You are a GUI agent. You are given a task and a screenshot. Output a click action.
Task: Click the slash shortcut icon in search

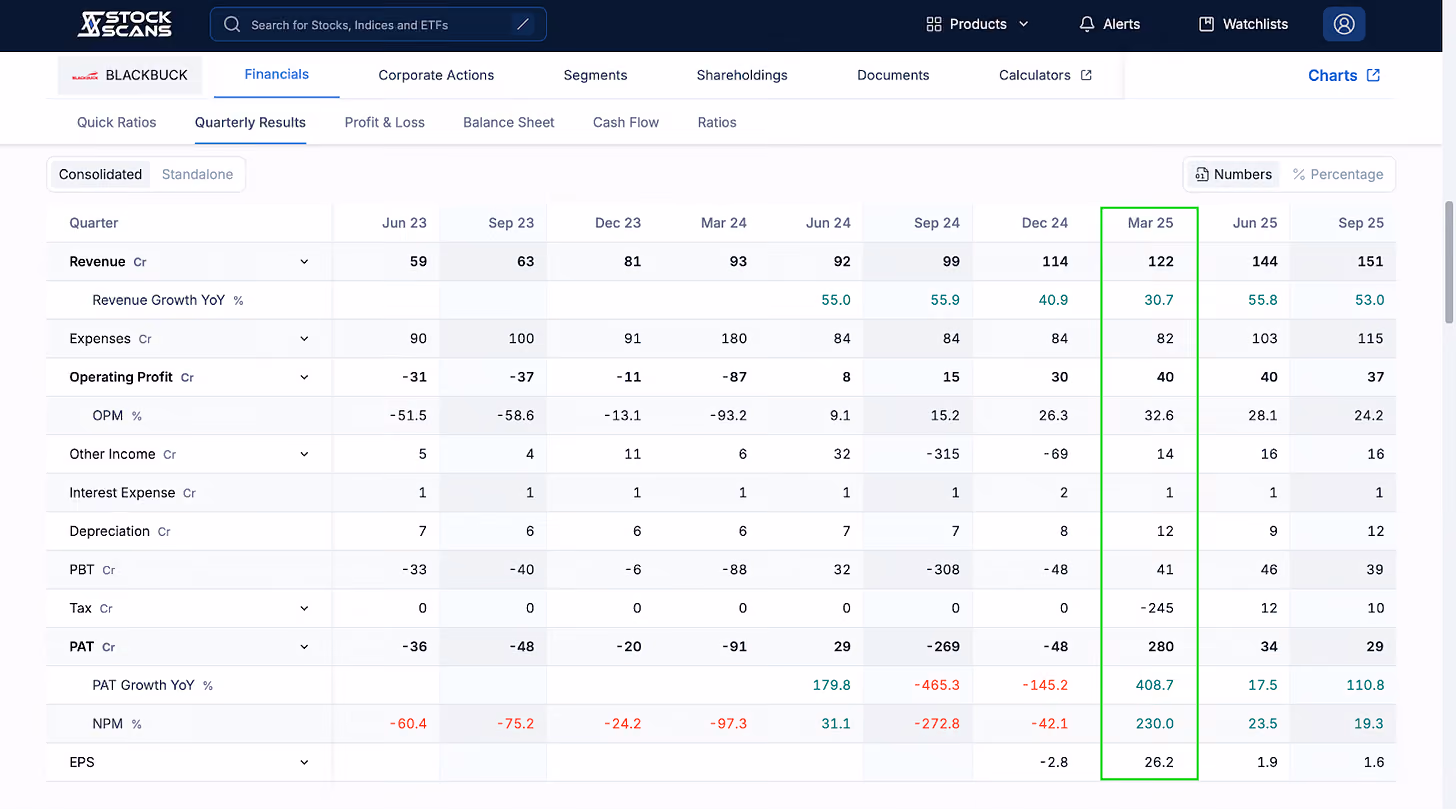[x=523, y=24]
